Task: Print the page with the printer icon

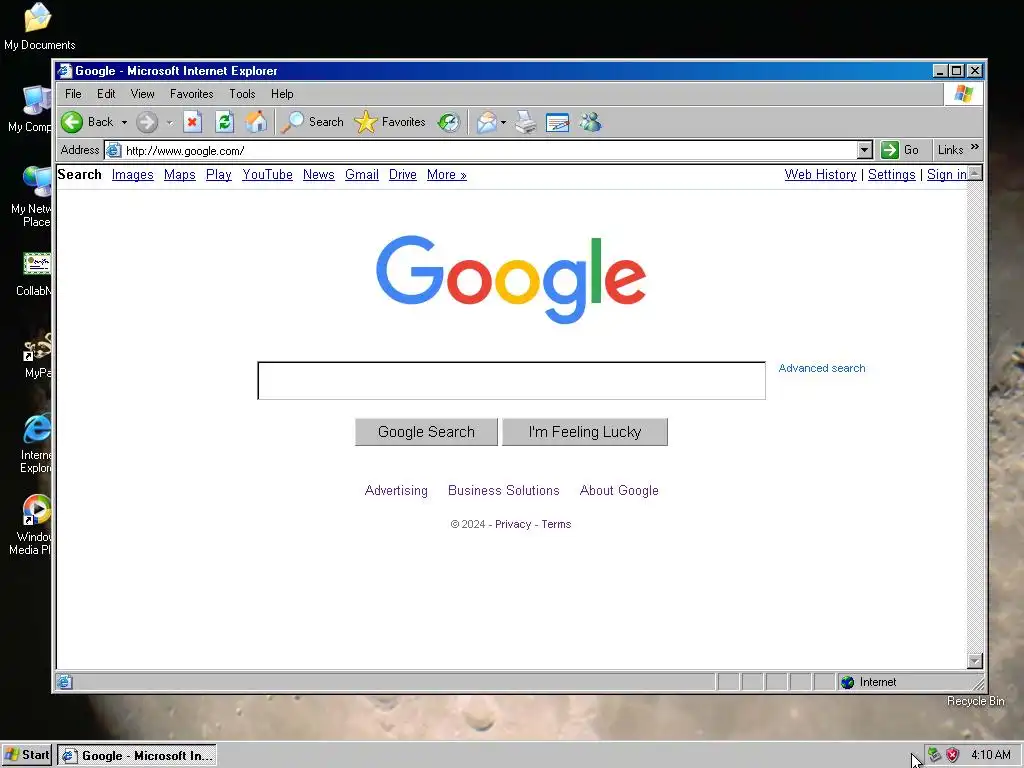Action: [x=526, y=122]
